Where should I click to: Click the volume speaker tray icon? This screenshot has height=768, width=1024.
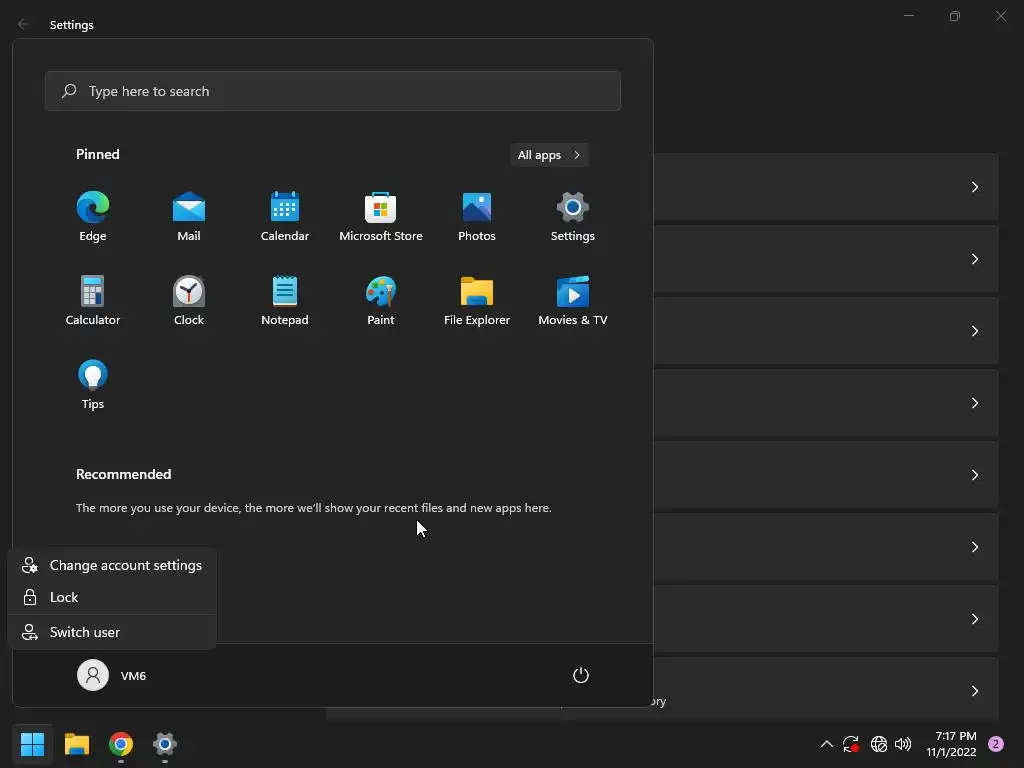point(903,744)
